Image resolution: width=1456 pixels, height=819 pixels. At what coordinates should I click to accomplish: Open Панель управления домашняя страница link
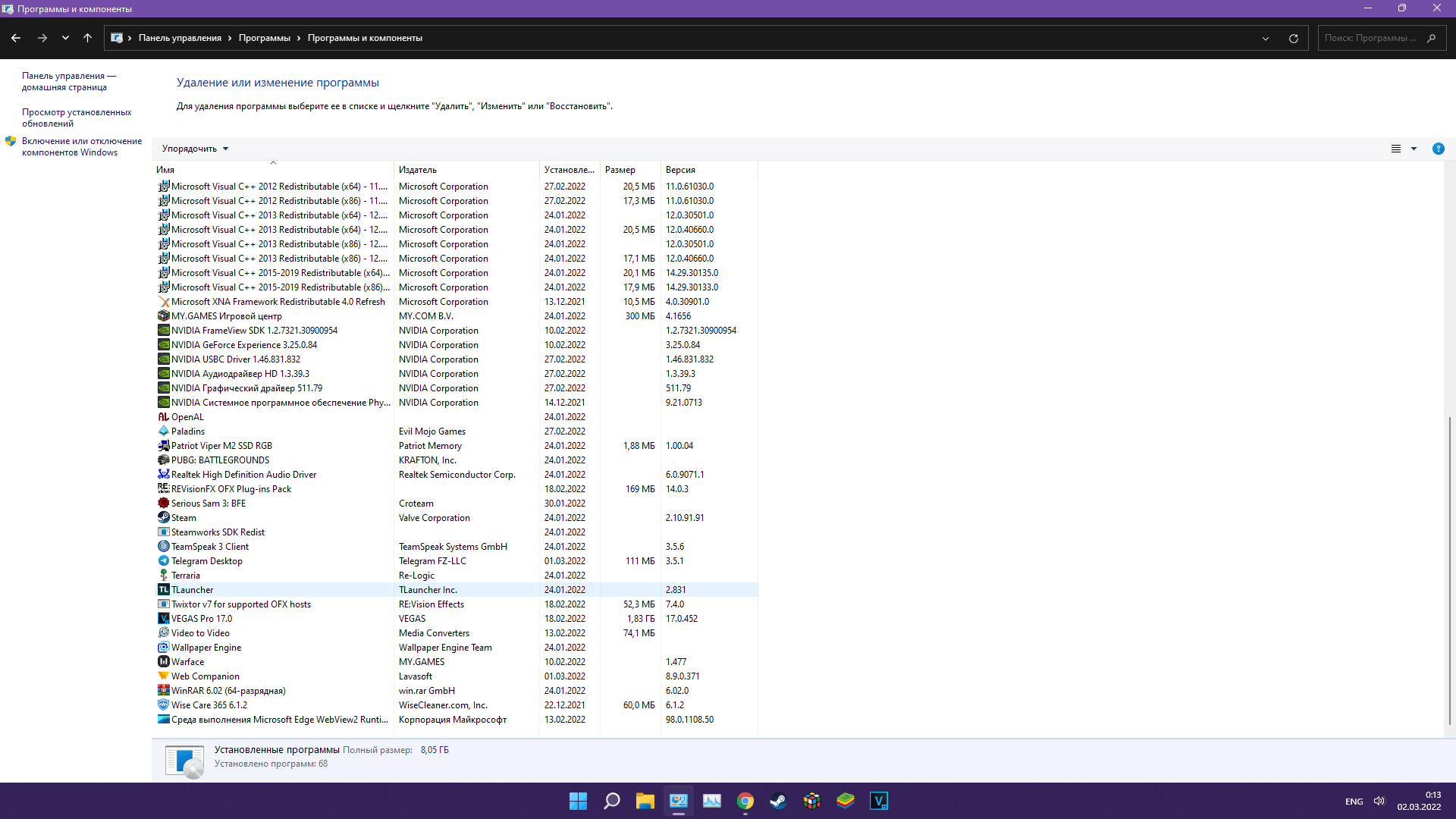pyautogui.click(x=69, y=81)
